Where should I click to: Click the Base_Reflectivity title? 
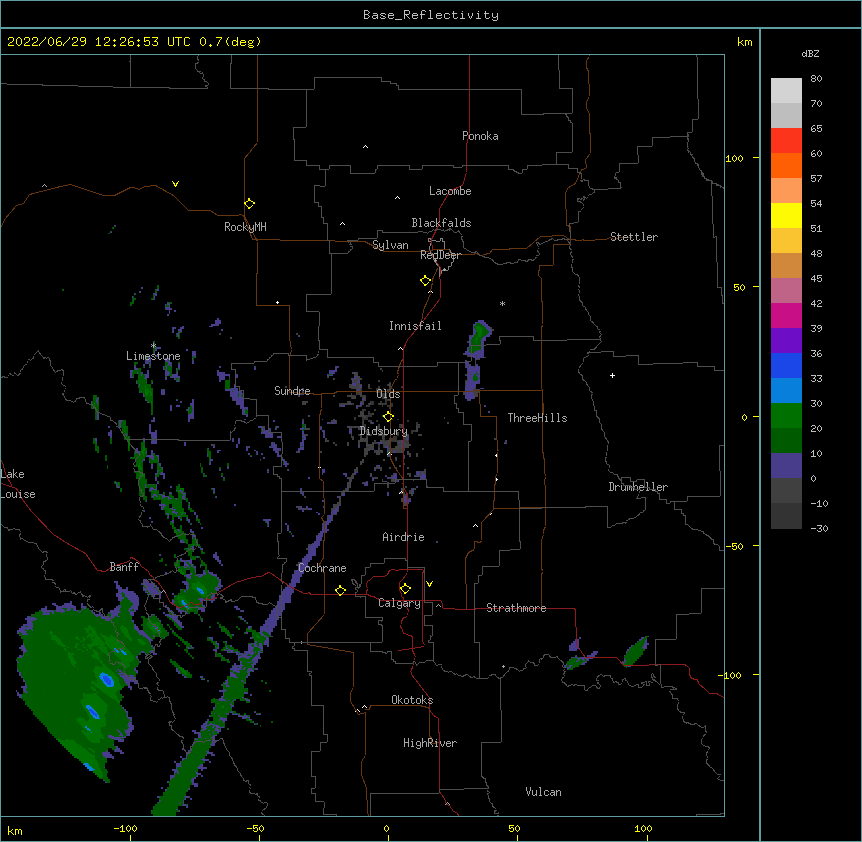point(431,15)
